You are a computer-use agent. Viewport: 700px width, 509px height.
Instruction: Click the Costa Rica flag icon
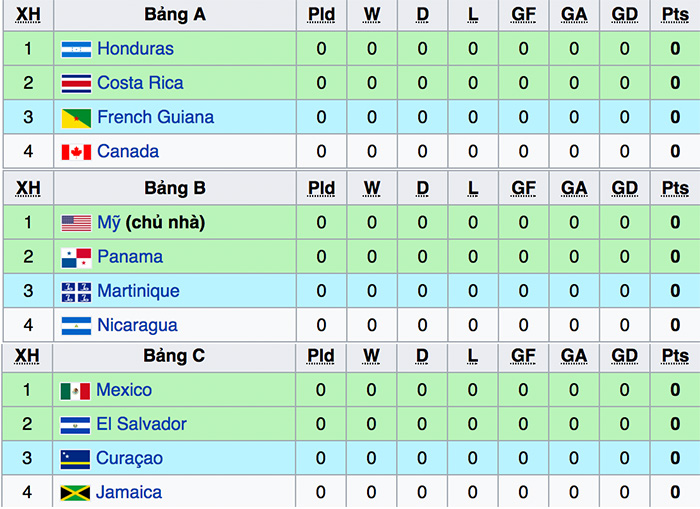point(76,83)
